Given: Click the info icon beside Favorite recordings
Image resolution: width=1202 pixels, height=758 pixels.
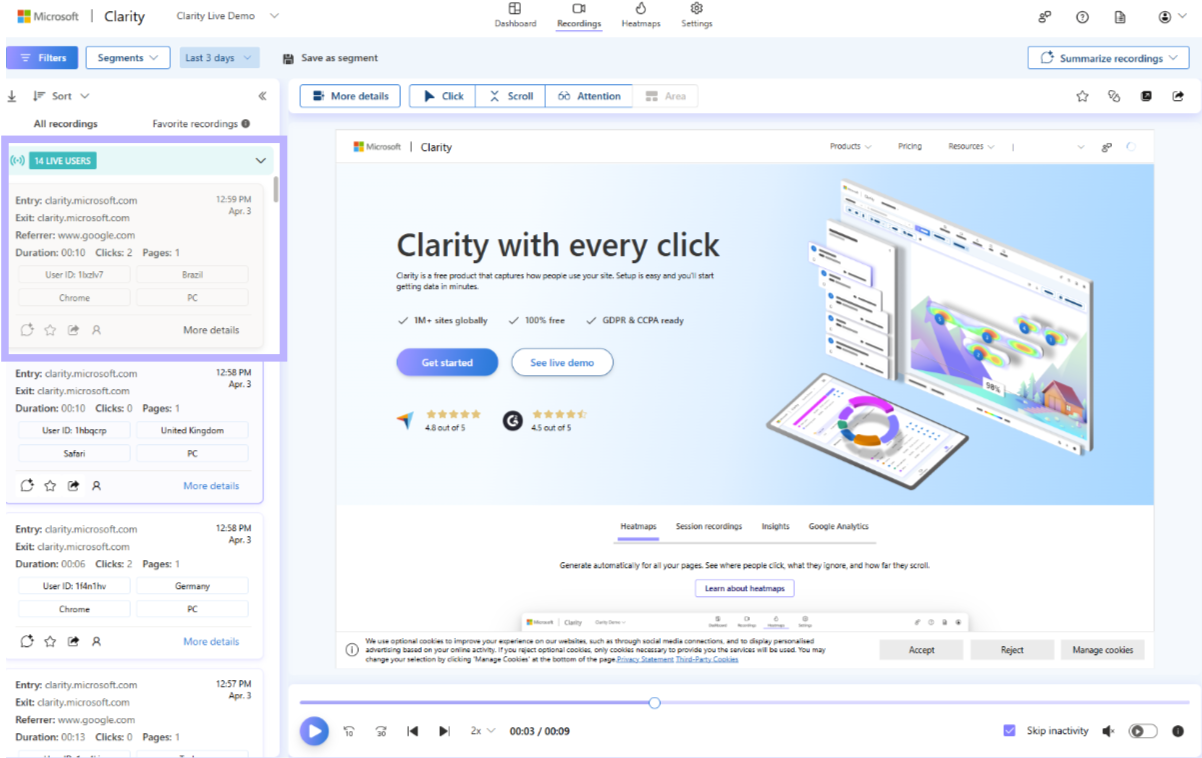Looking at the screenshot, I should (246, 124).
